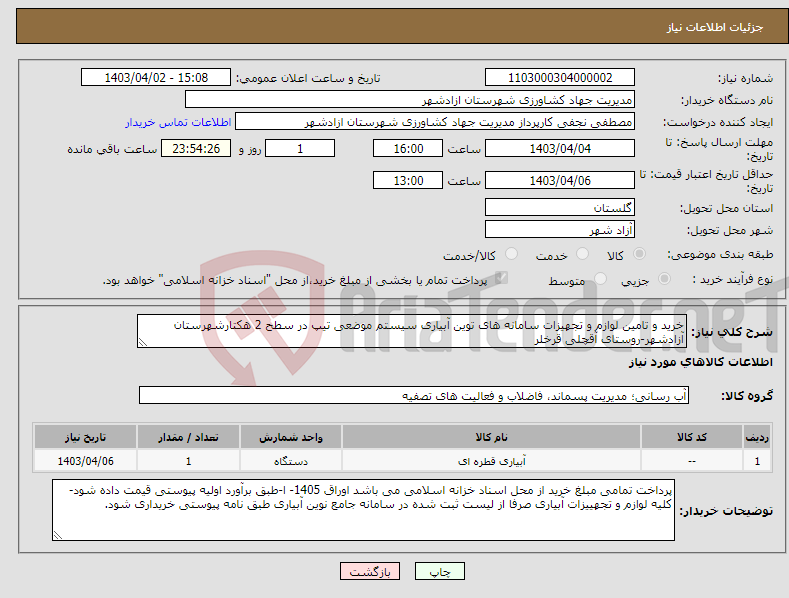This screenshot has height=598, width=789.
Task: Click the request creator name field
Action: (435, 122)
